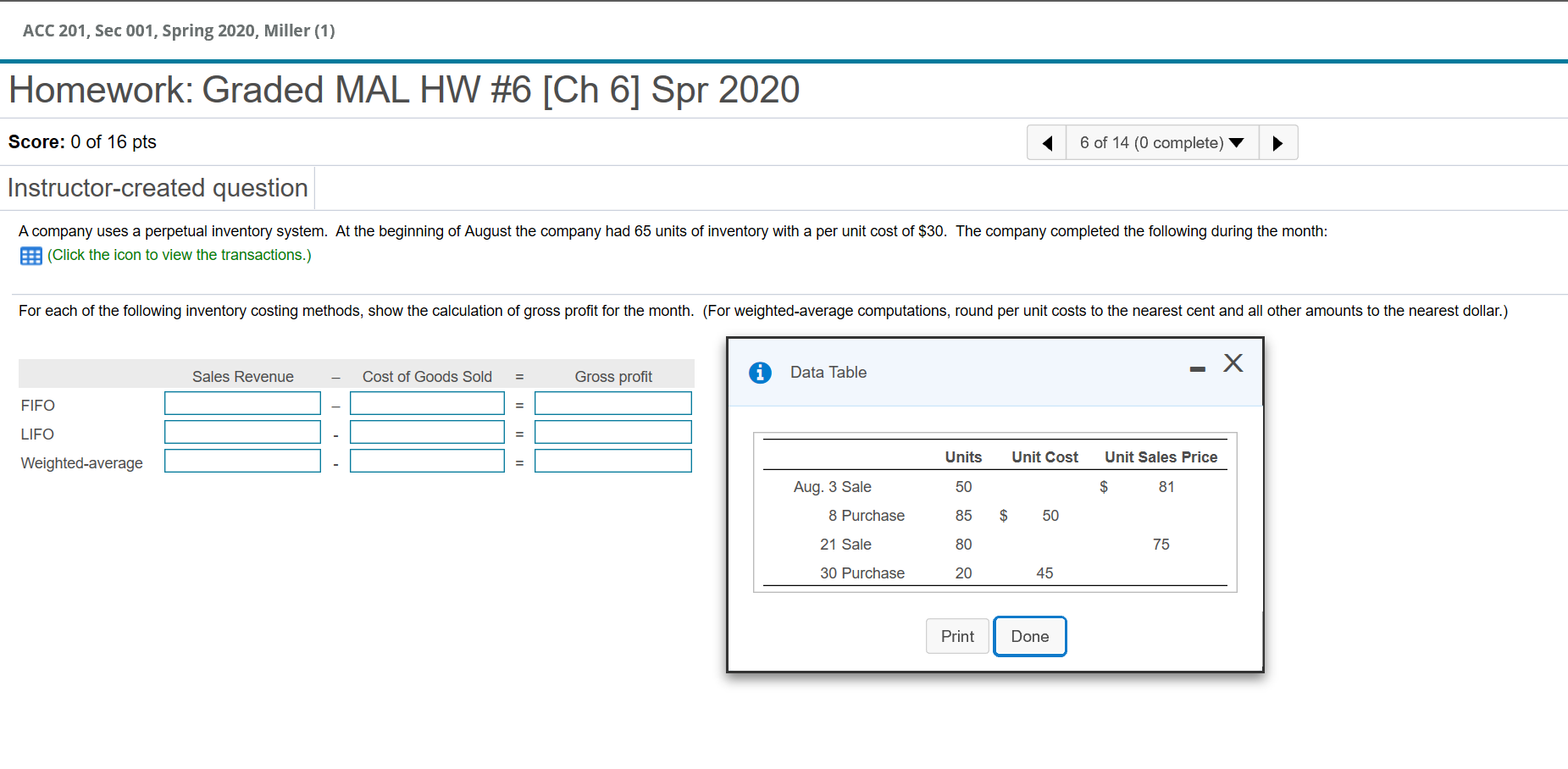Click the LIFO Sales Revenue entry box
This screenshot has width=1568, height=769.
242,432
